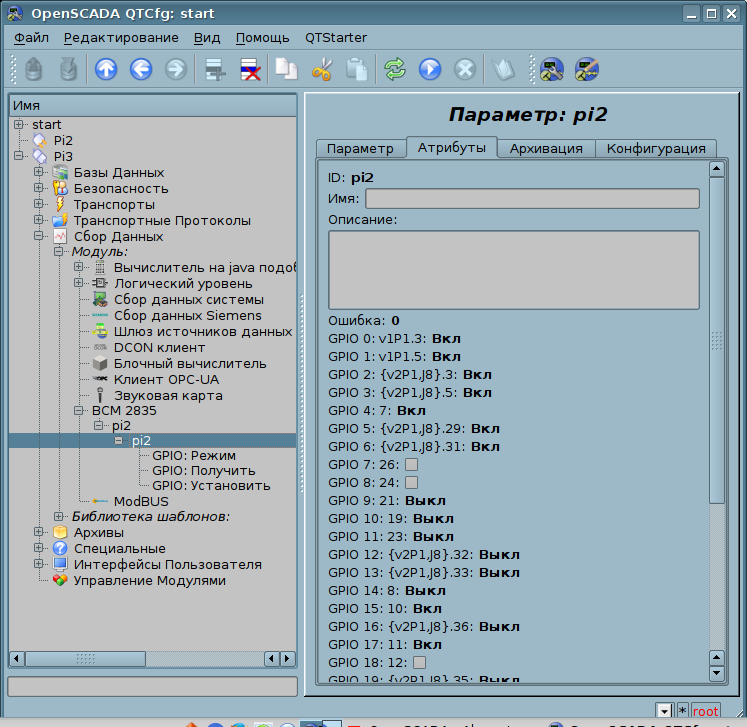747x727 pixels.
Task: Select GPIO: Режим tree item
Action: [x=194, y=454]
